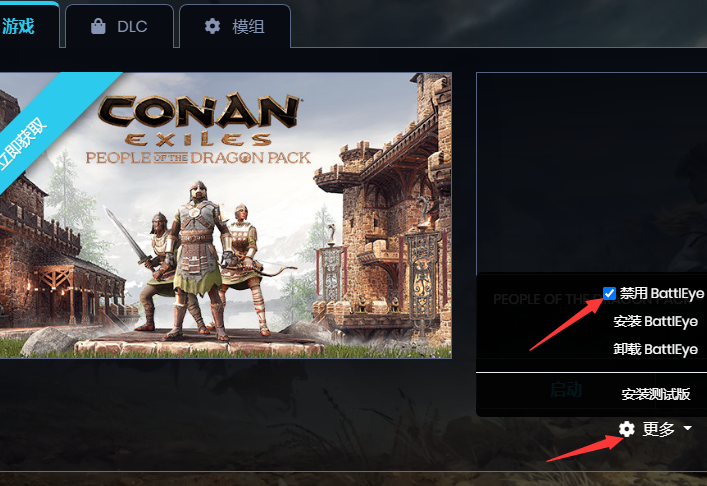The image size is (707, 486).
Task: Click the gear icon beside 更多
Action: click(x=627, y=429)
